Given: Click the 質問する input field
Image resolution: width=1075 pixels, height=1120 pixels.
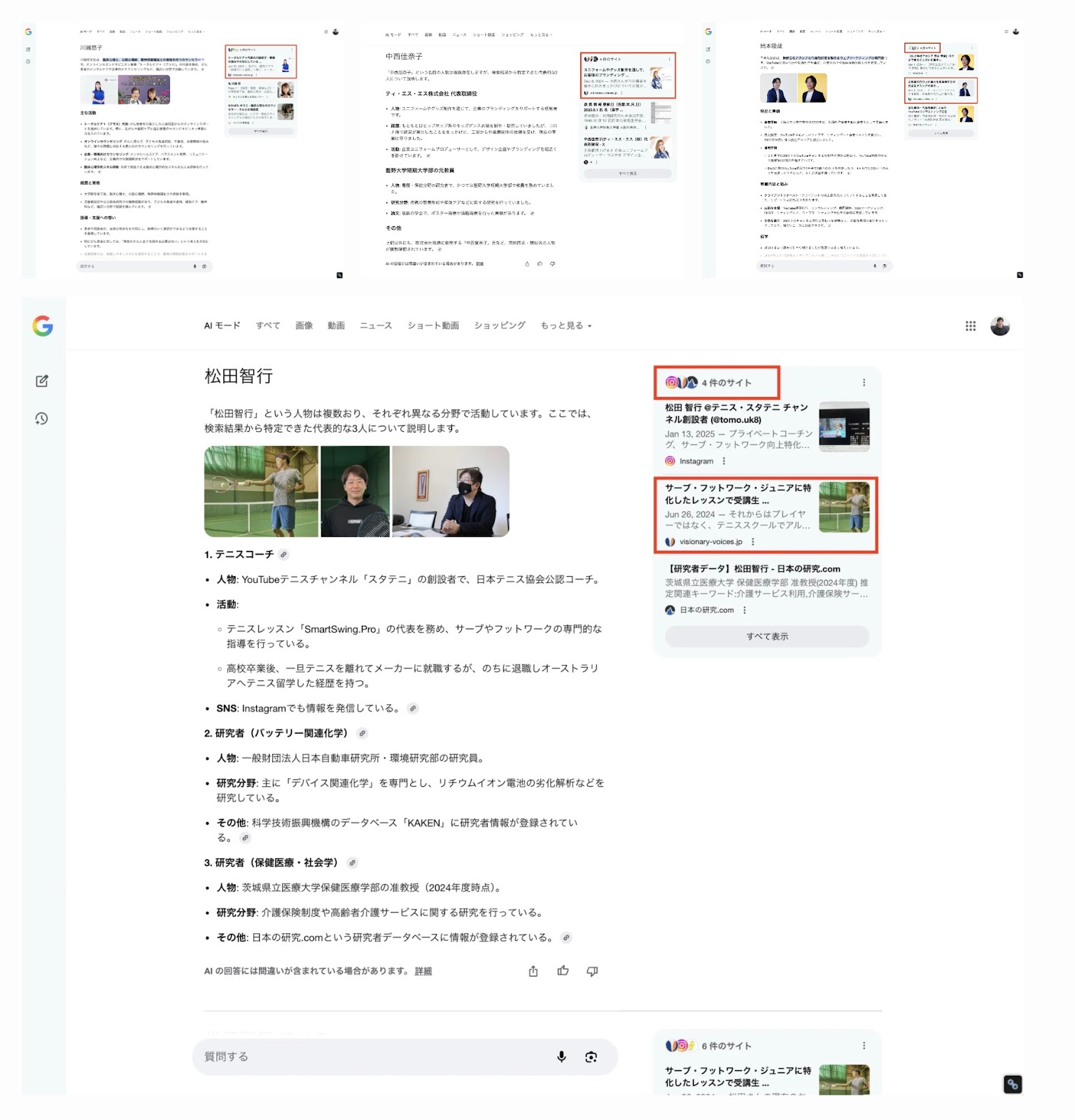Looking at the screenshot, I should click(371, 1056).
